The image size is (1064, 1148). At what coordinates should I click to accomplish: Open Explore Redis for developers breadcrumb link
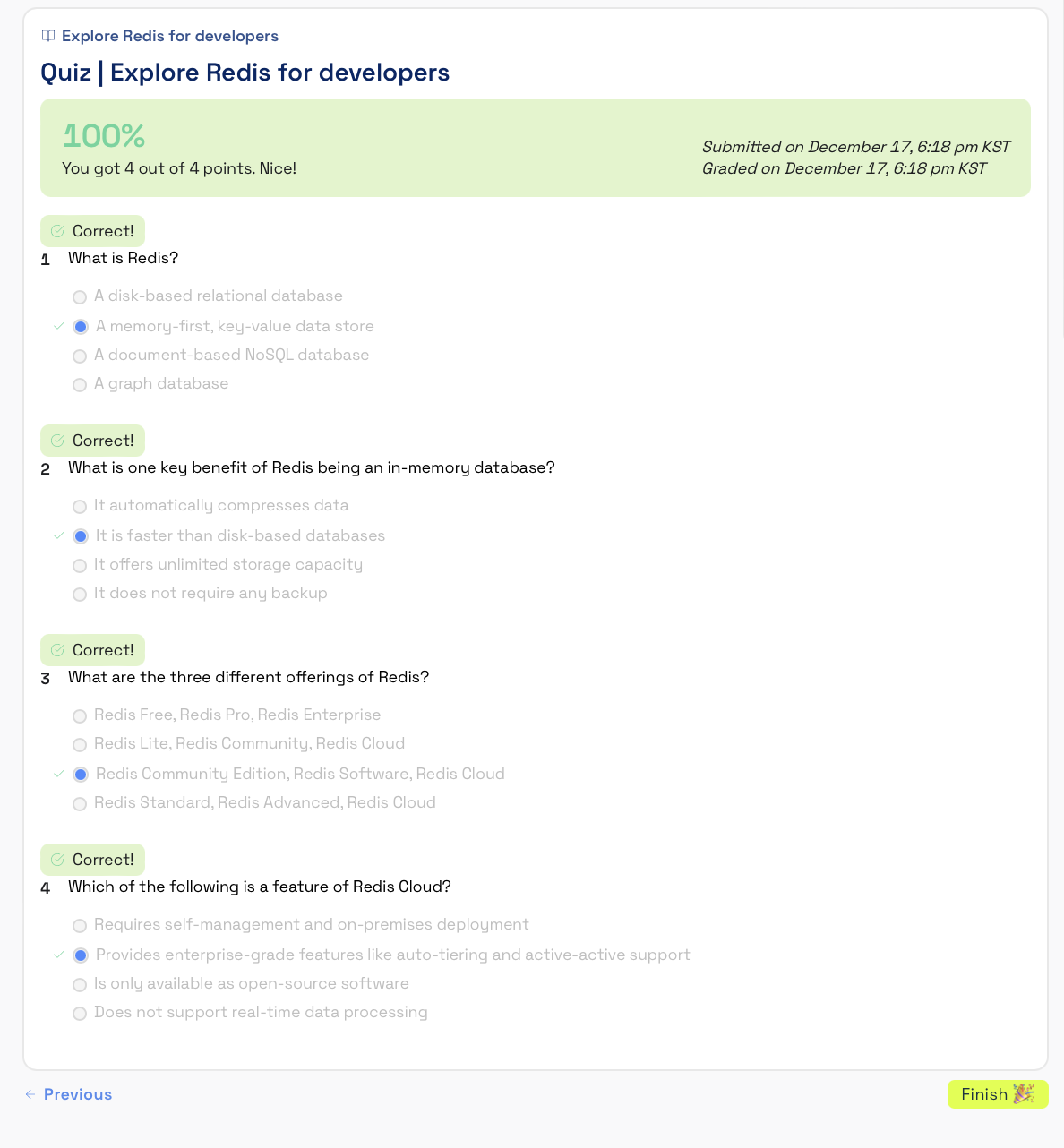tap(170, 36)
